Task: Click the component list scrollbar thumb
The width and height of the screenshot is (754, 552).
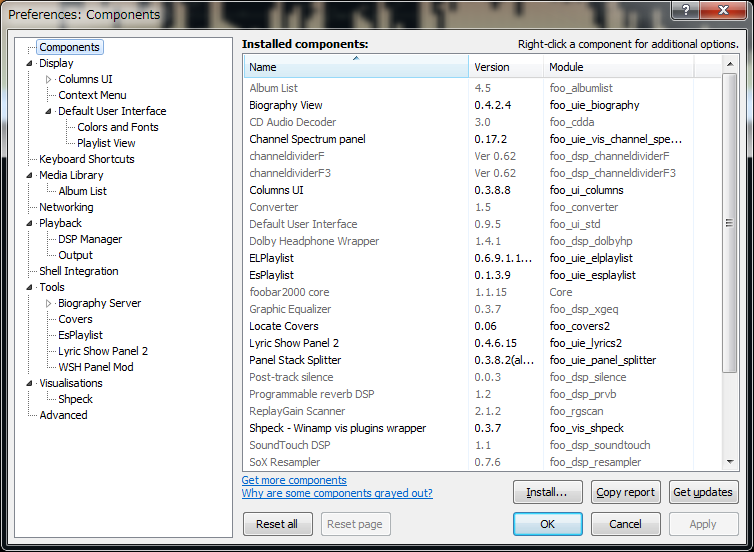Action: 730,223
